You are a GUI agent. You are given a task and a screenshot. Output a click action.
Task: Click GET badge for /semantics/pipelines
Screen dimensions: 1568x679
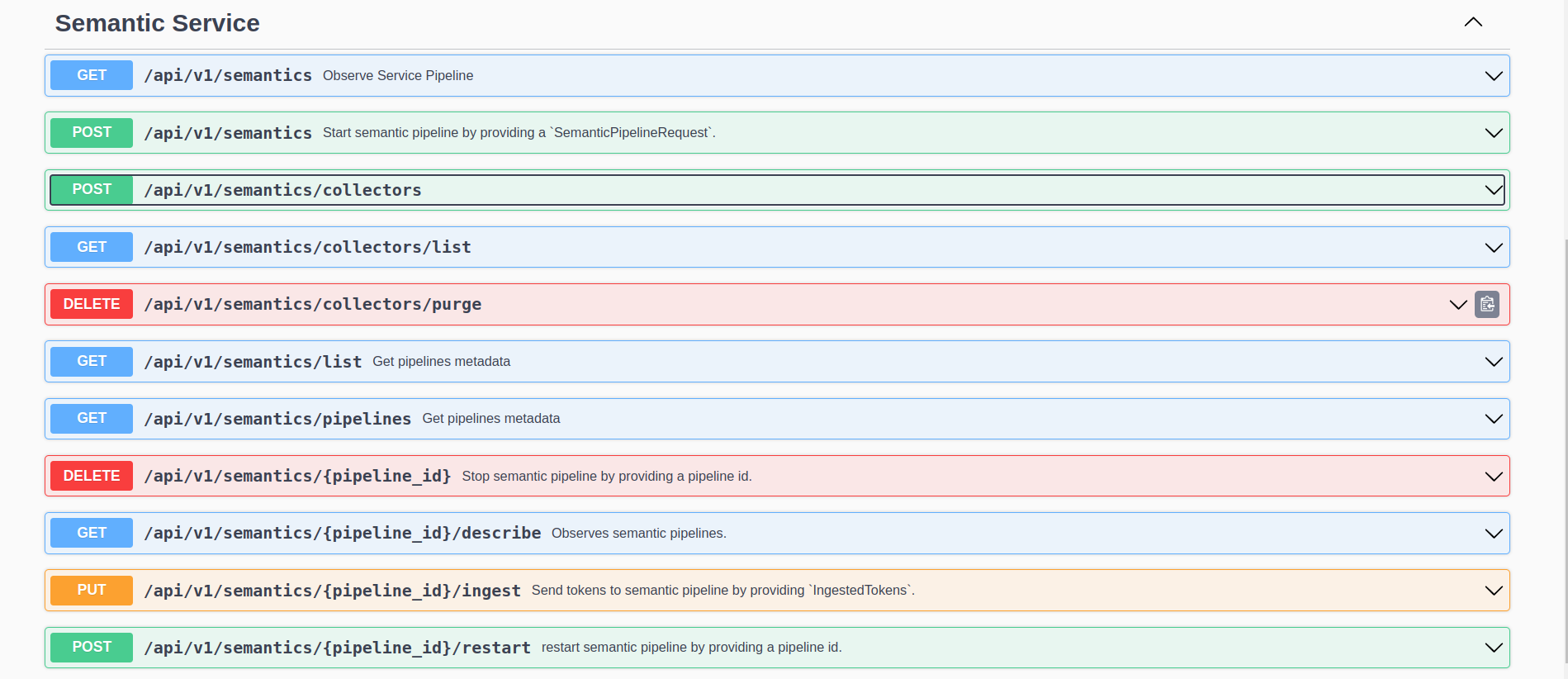coord(92,418)
